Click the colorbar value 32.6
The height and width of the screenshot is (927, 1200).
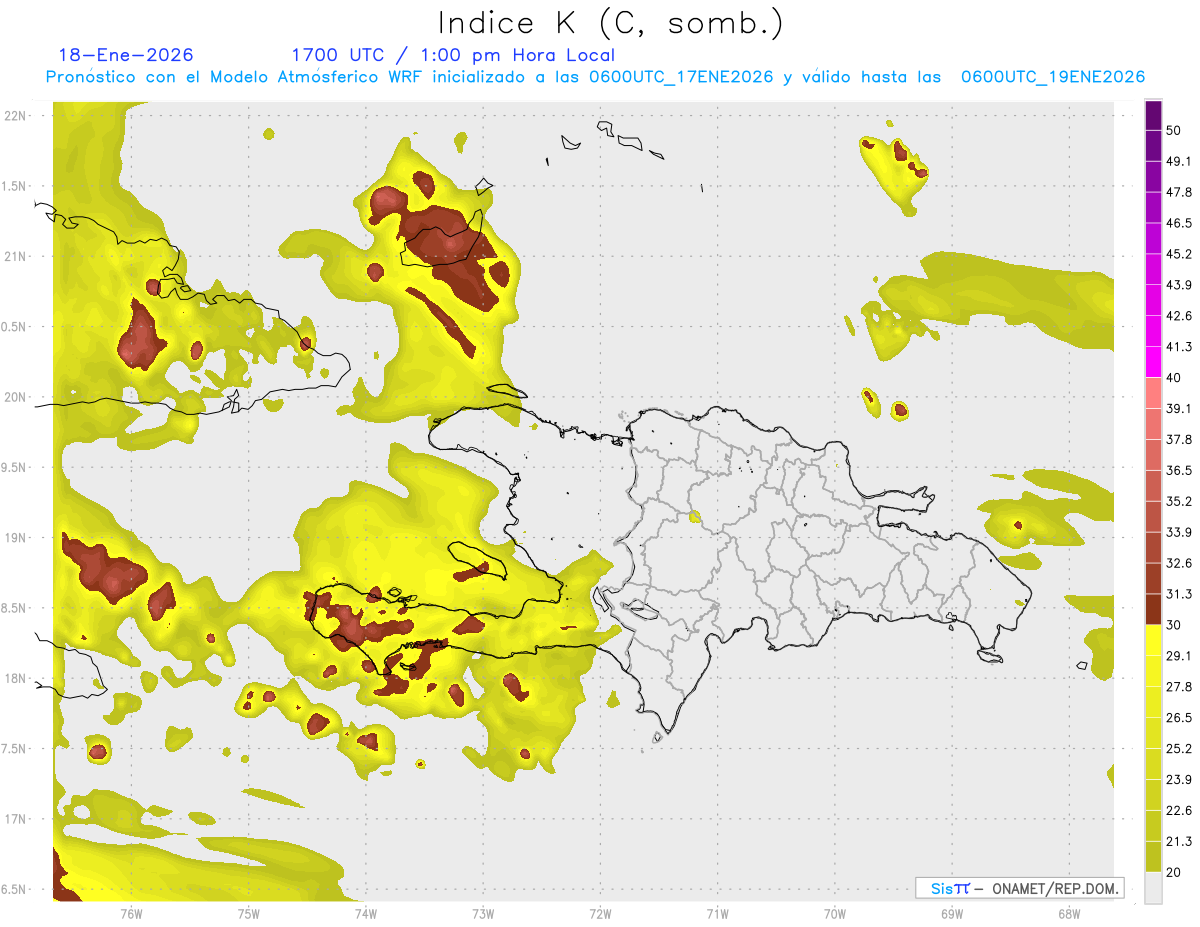1179,563
